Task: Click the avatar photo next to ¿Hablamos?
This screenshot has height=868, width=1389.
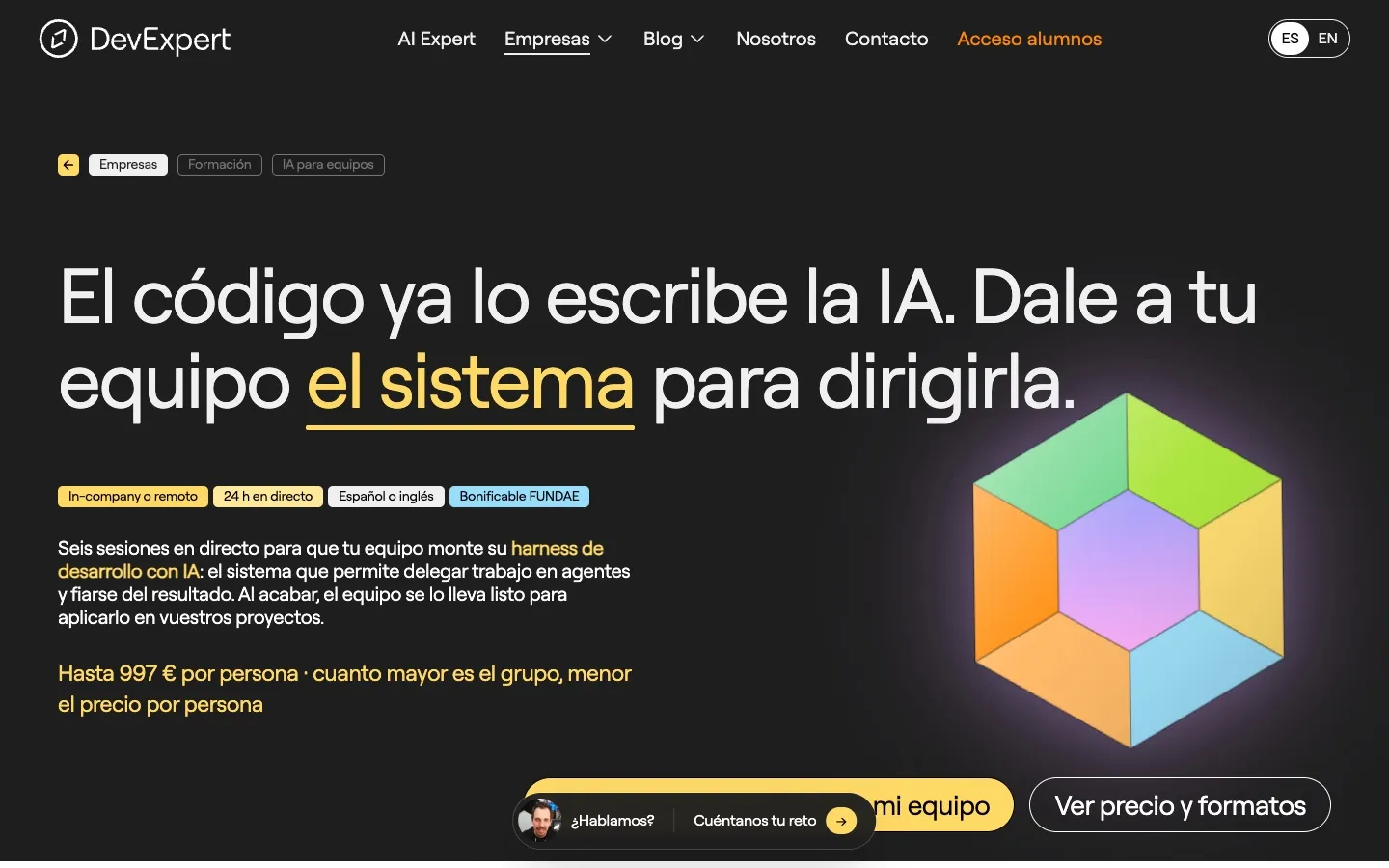Action: click(x=539, y=821)
